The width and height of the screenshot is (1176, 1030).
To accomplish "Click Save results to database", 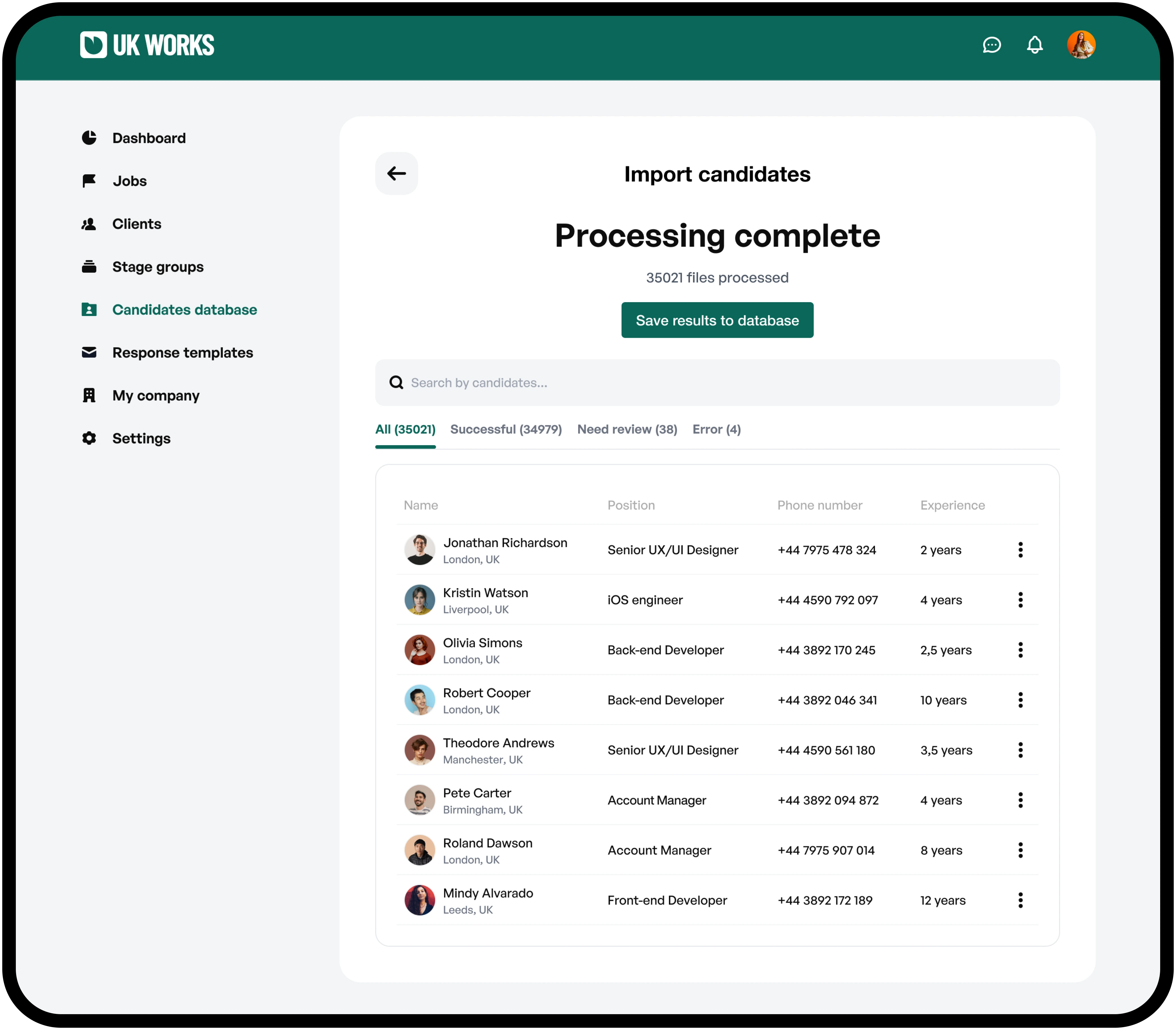I will tap(717, 320).
